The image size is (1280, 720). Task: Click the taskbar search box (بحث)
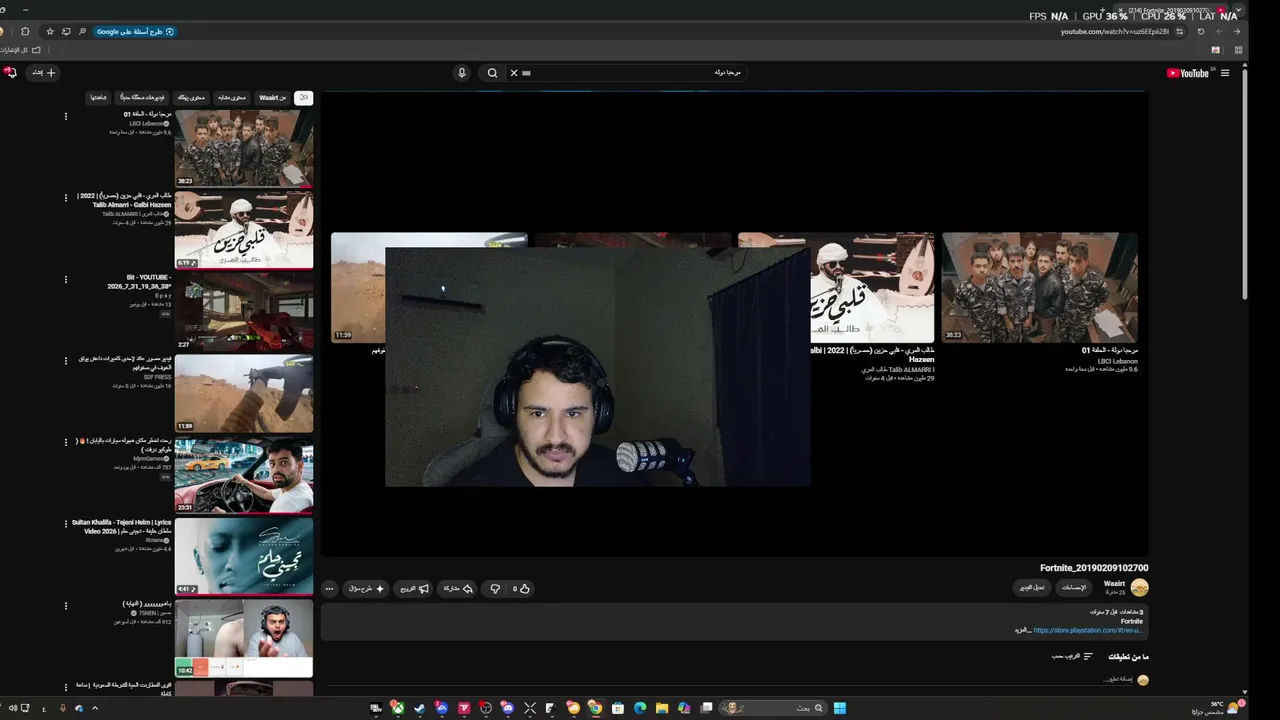772,708
